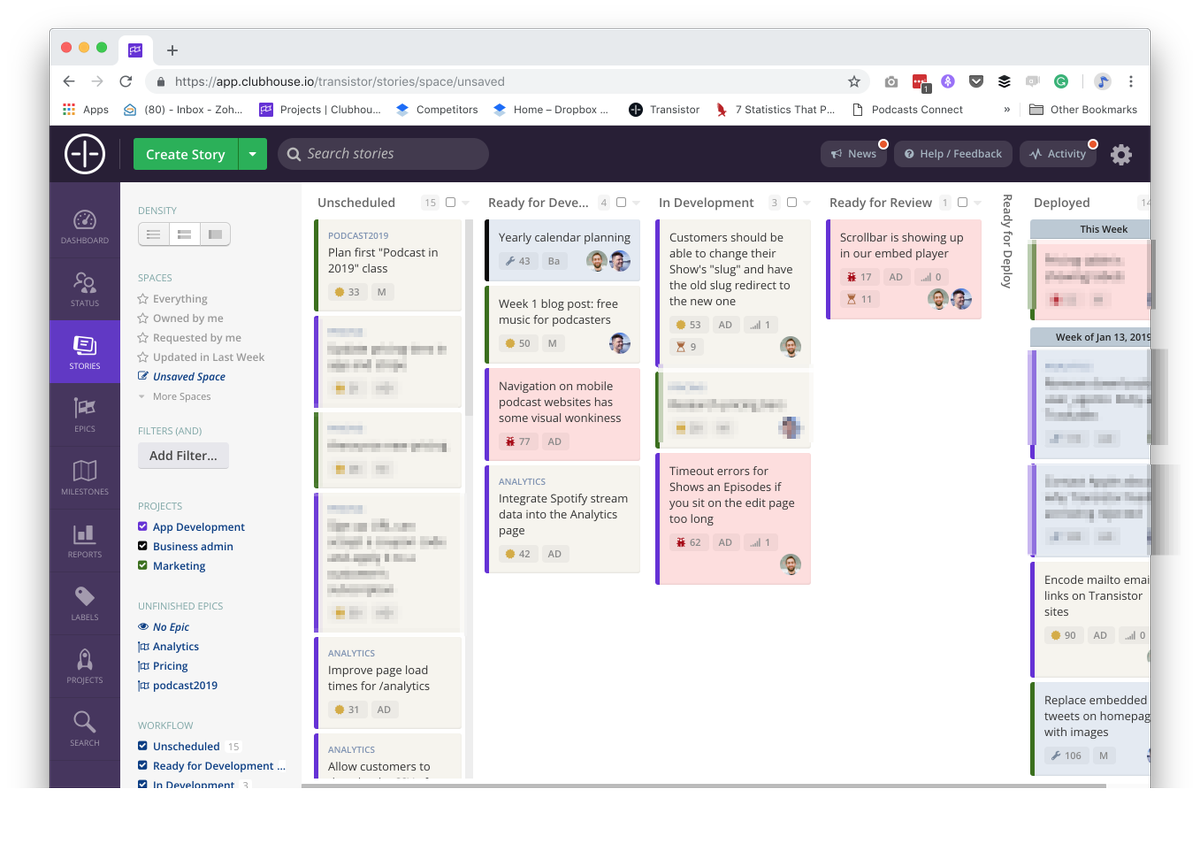Image resolution: width=1200 pixels, height=867 pixels.
Task: Uncheck the App Development project checkbox
Action: tap(143, 527)
